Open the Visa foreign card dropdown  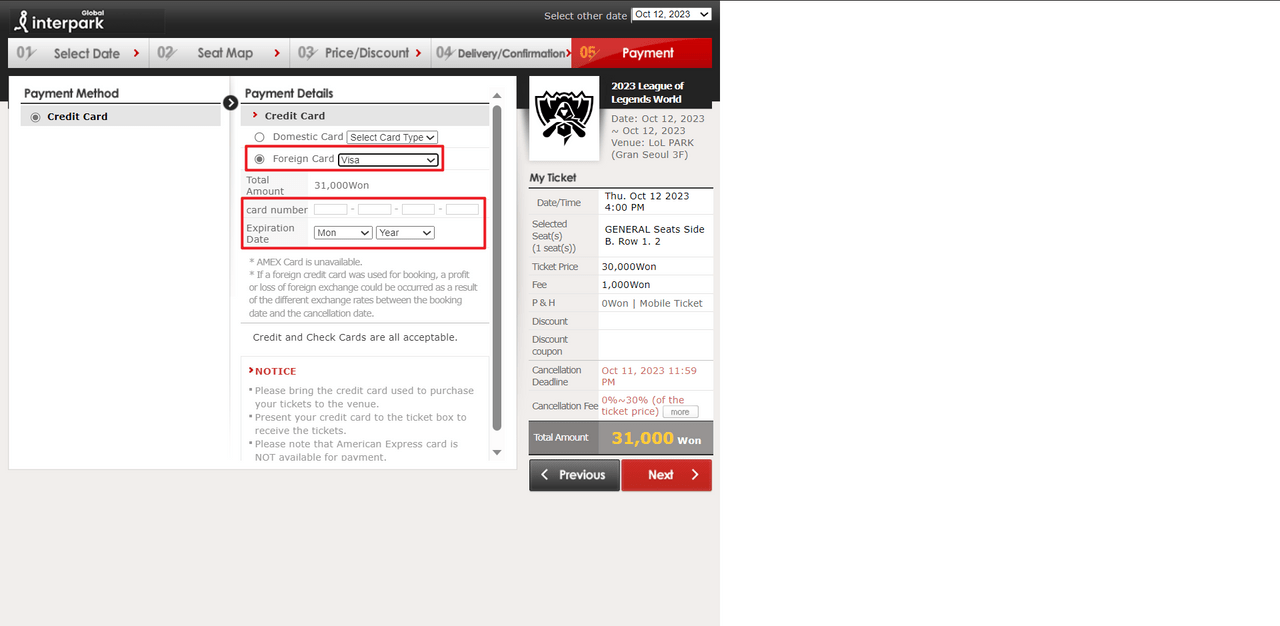tap(388, 160)
